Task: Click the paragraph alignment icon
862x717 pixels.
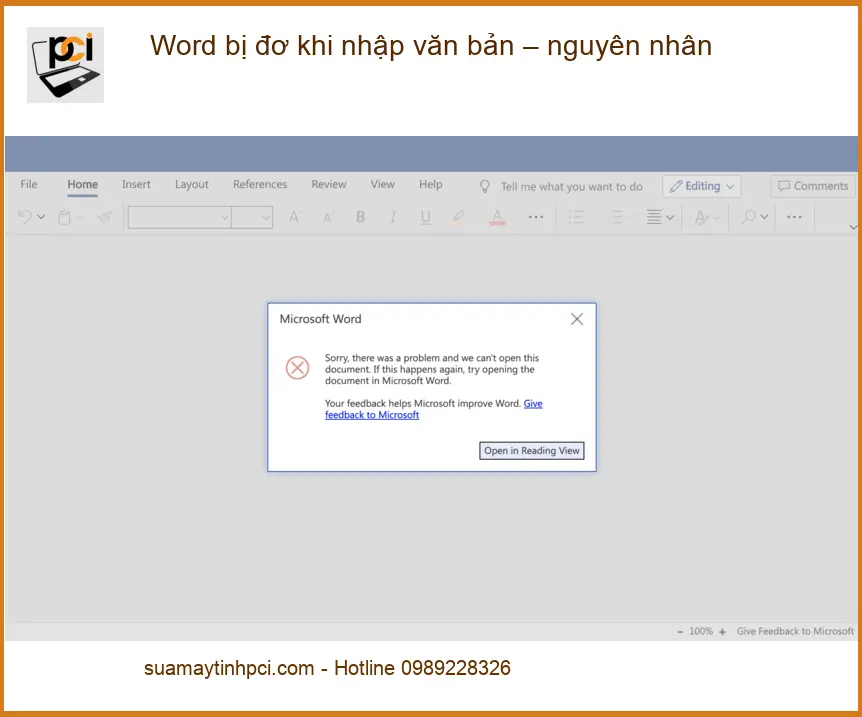Action: 654,217
